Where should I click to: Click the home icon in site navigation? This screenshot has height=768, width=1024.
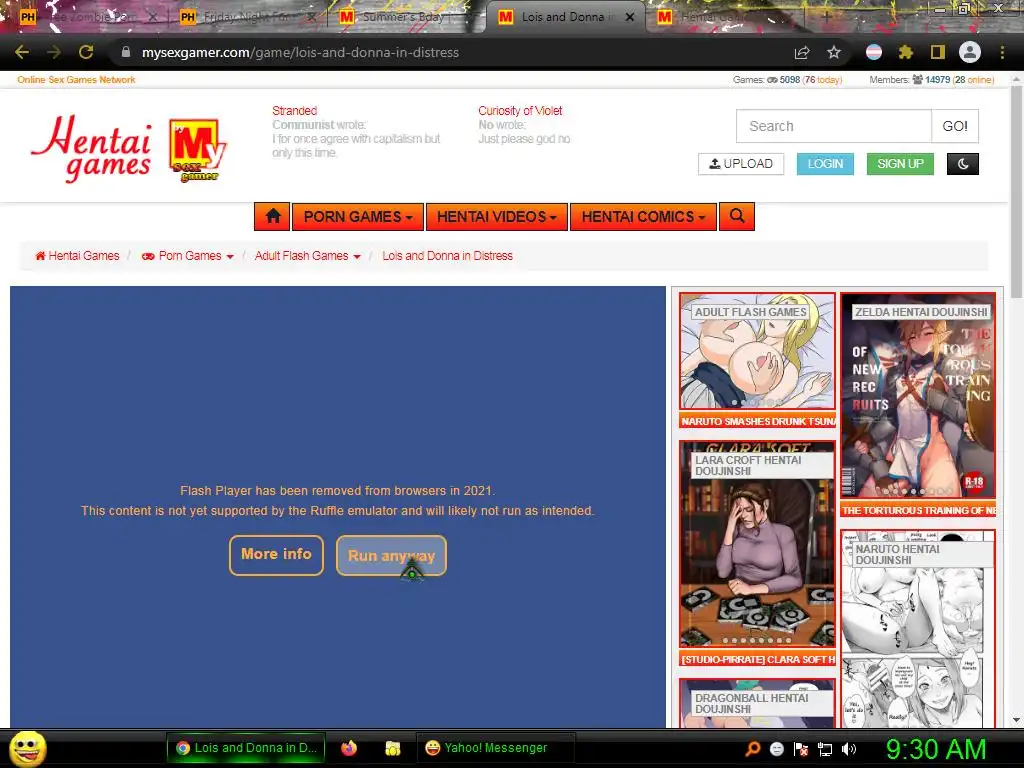pyautogui.click(x=273, y=217)
